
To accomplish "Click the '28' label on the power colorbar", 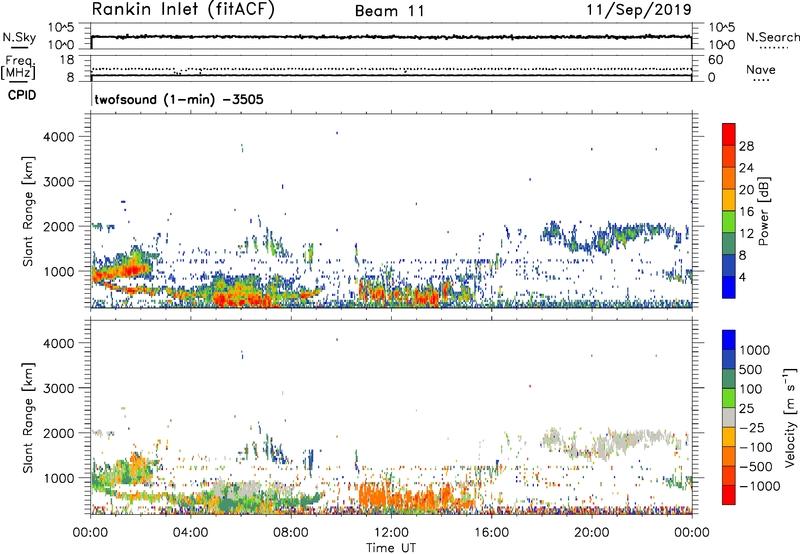I will [x=746, y=146].
